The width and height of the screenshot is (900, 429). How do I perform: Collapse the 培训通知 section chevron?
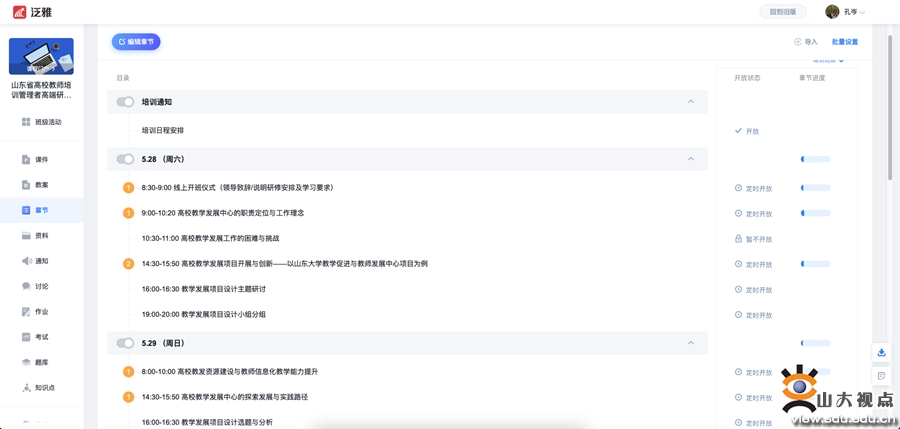tap(691, 102)
